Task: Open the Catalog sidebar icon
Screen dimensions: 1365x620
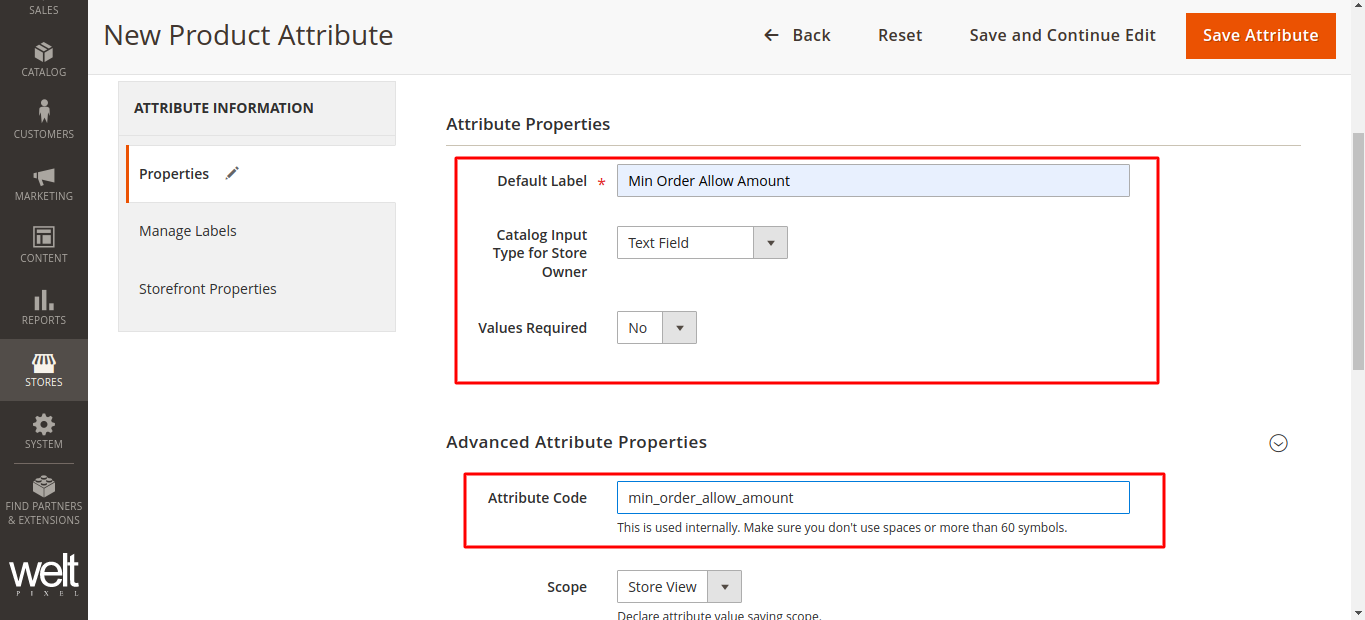Action: [x=43, y=53]
